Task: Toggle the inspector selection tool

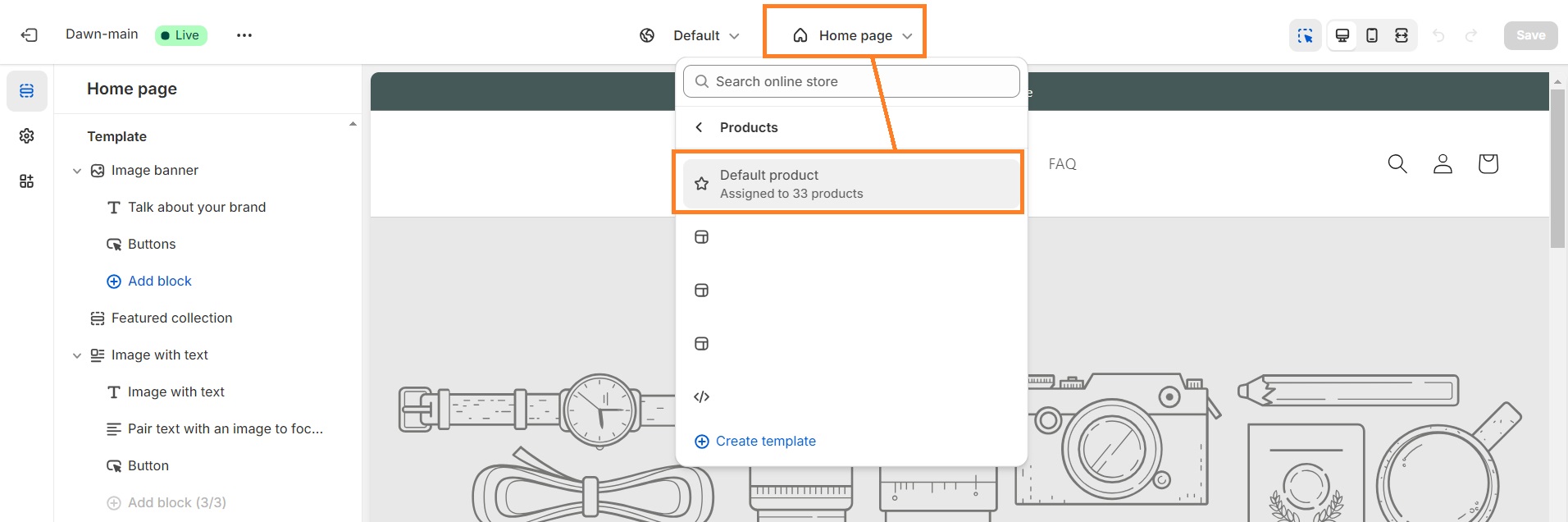Action: (x=1306, y=35)
